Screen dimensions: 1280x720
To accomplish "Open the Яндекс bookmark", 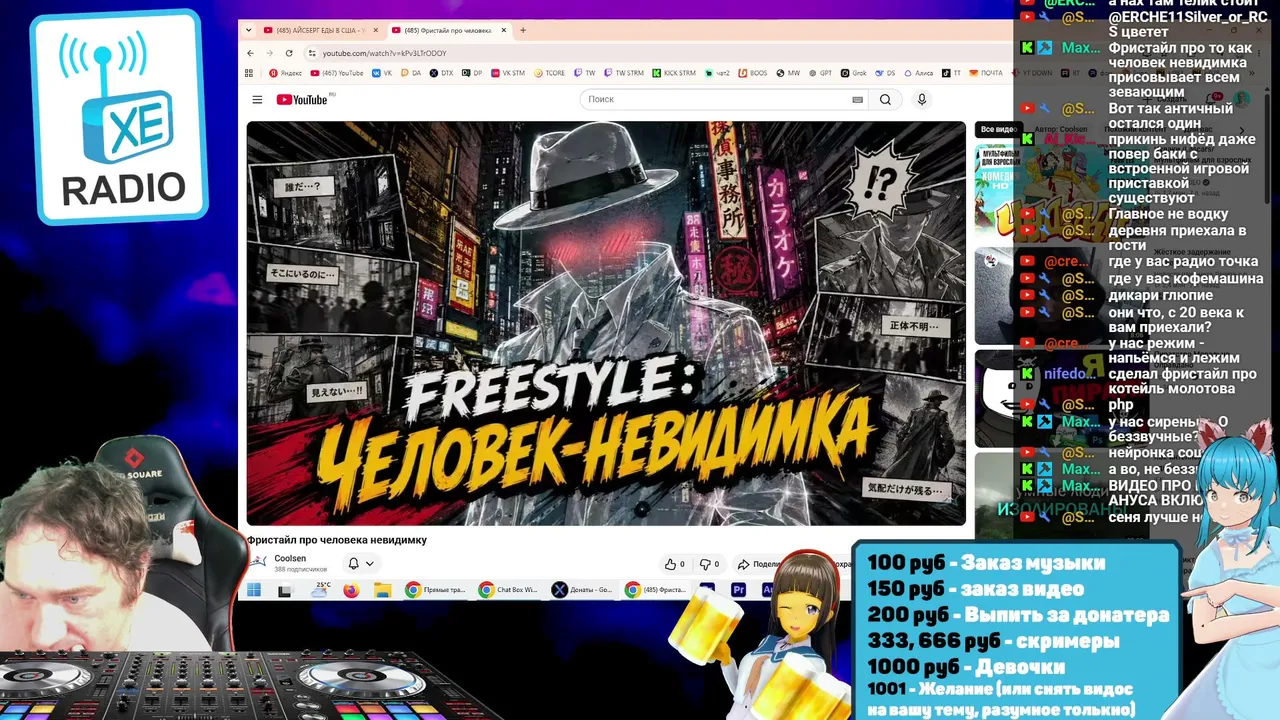I will coord(285,73).
